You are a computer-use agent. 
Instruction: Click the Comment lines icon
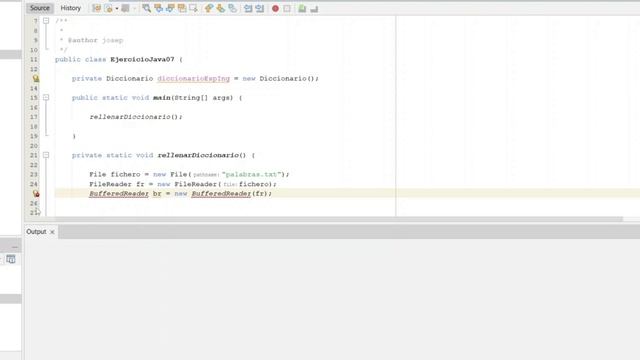(x=302, y=8)
